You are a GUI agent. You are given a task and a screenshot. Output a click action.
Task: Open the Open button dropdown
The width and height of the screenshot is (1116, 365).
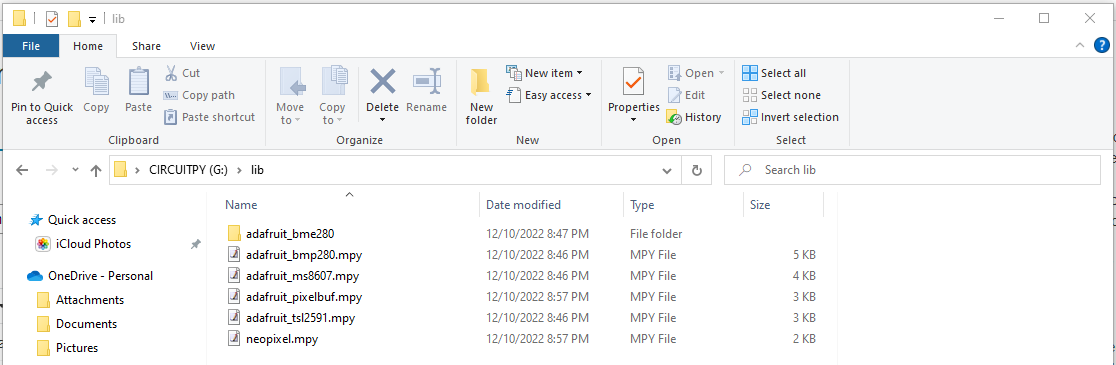[721, 73]
